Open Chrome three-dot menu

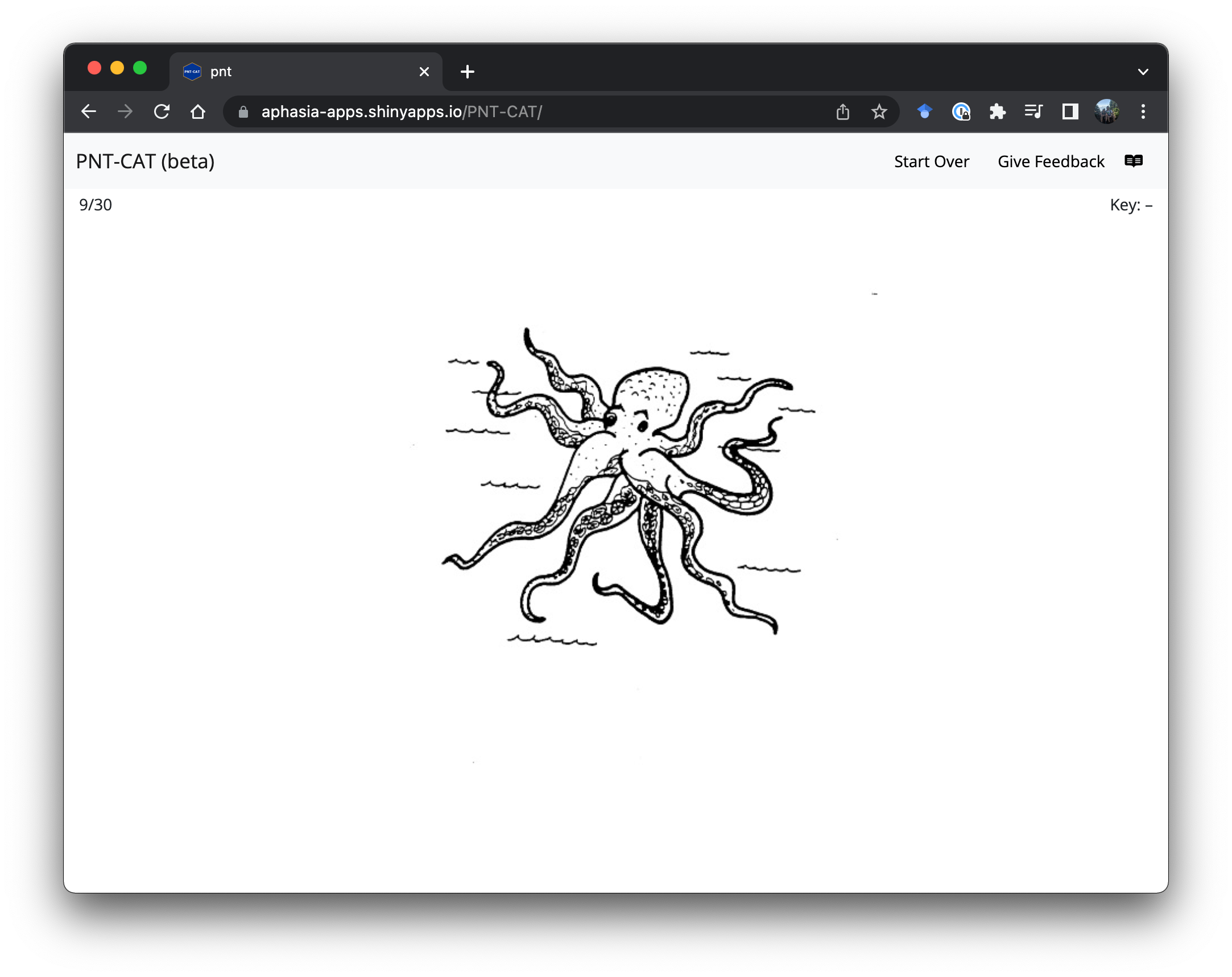[x=1143, y=111]
